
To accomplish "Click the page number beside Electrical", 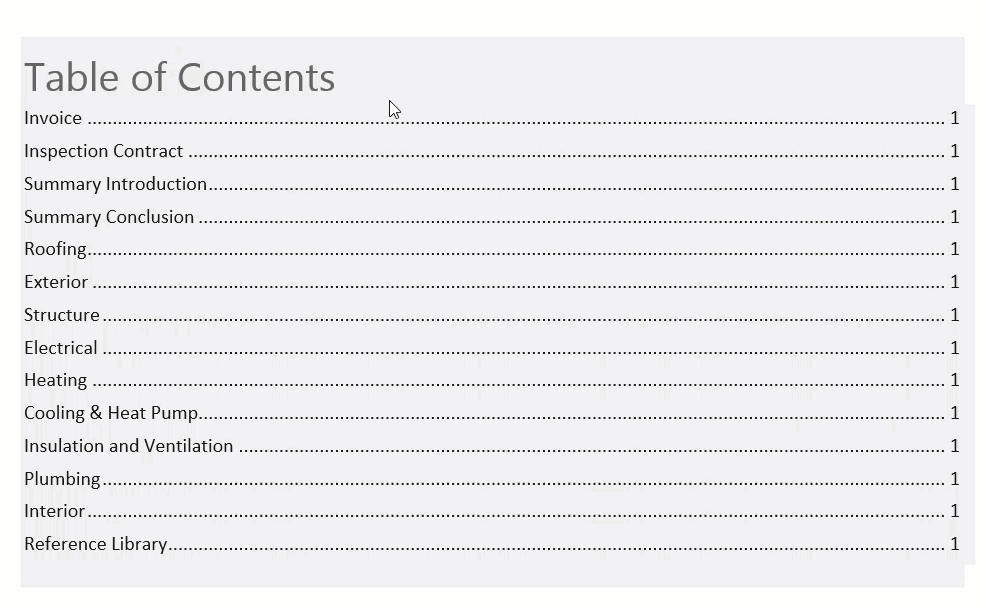I will coord(955,348).
